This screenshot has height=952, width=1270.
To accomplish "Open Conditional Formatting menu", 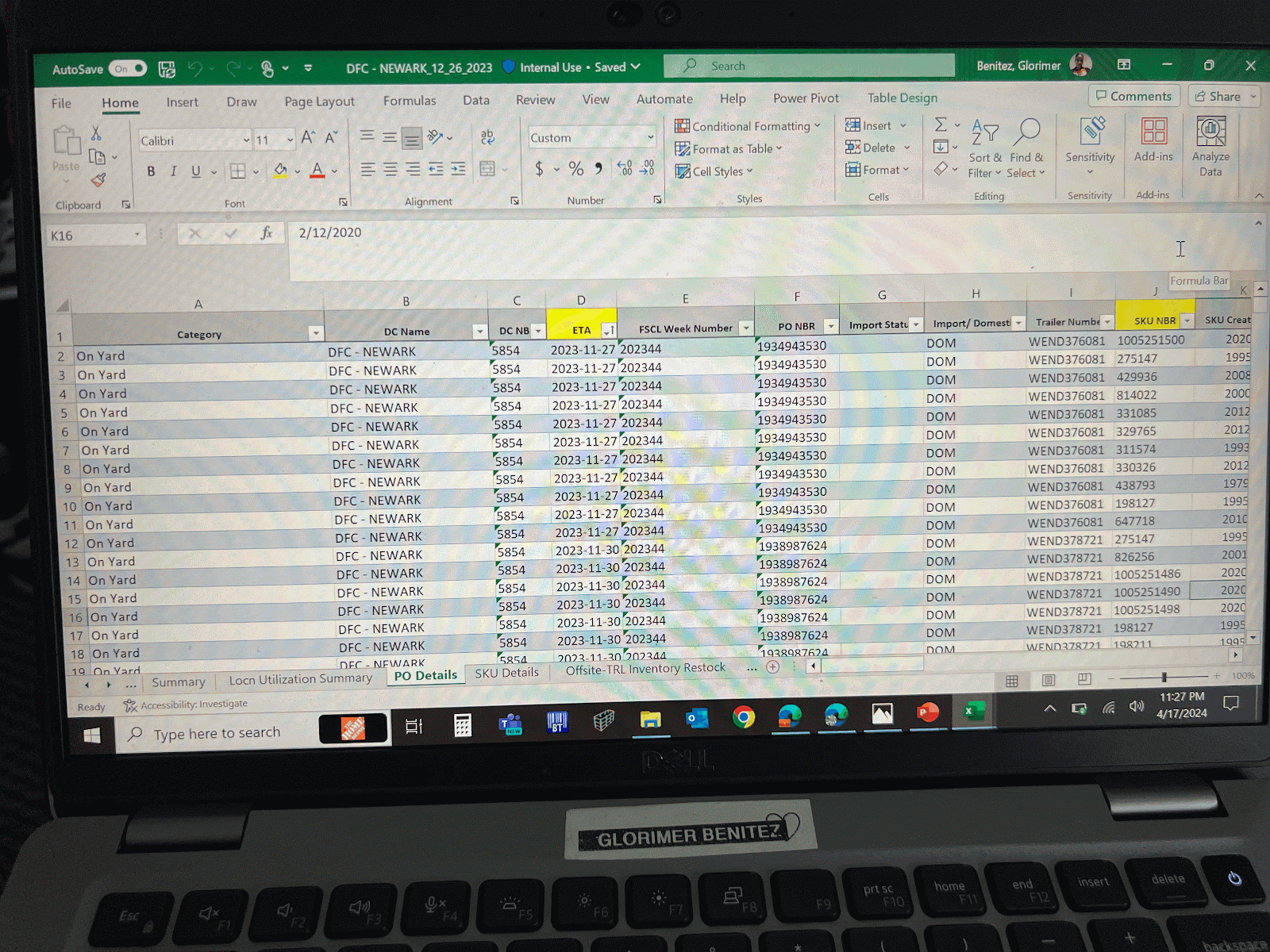I will coord(747,126).
